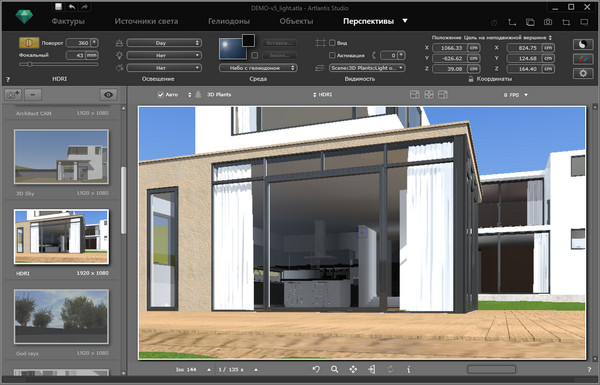Open the Небо с гелиодоном dropdown

[x=258, y=68]
